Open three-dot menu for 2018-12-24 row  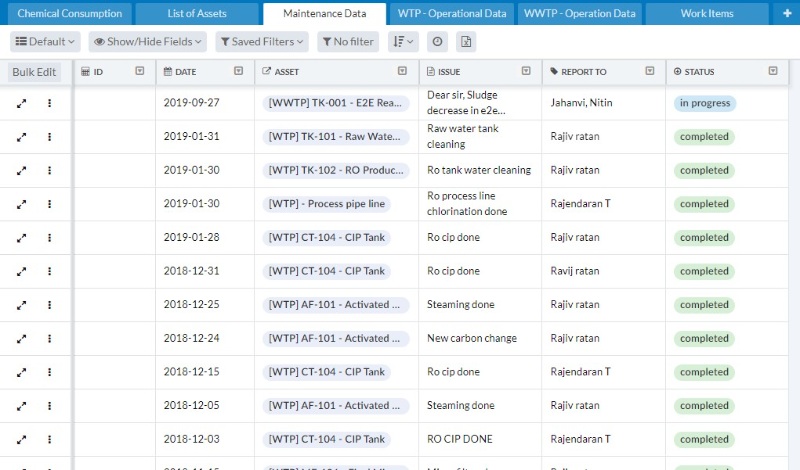pyautogui.click(x=49, y=339)
